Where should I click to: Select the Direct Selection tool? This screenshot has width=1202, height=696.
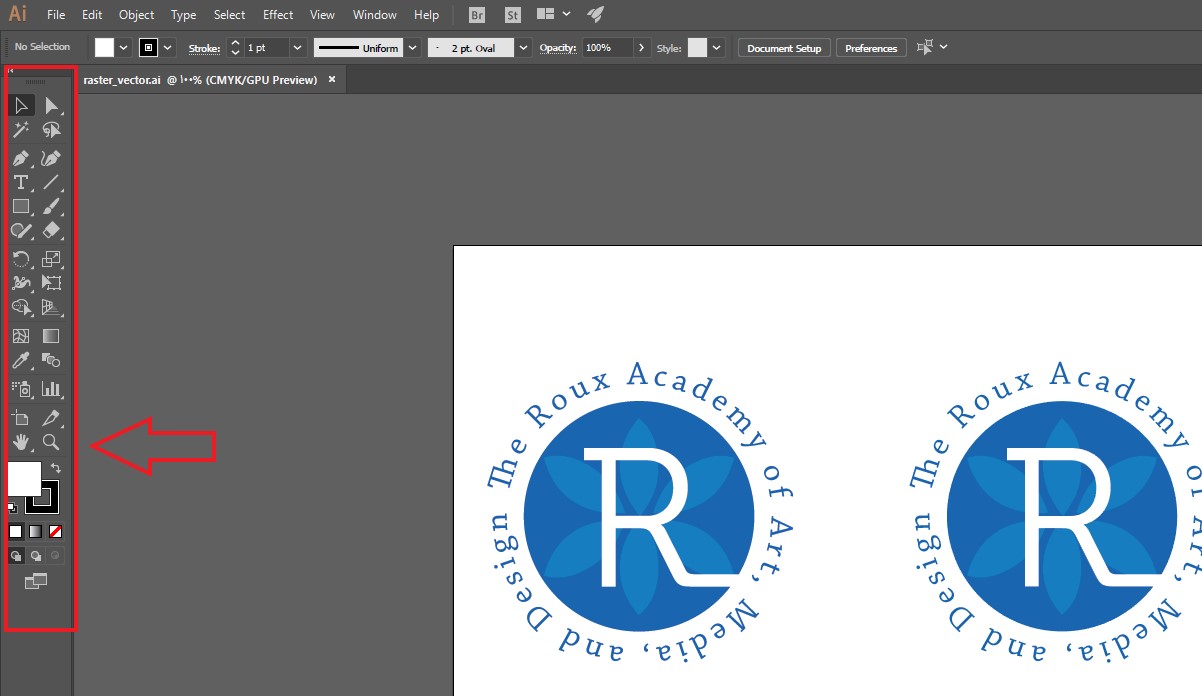(52, 105)
